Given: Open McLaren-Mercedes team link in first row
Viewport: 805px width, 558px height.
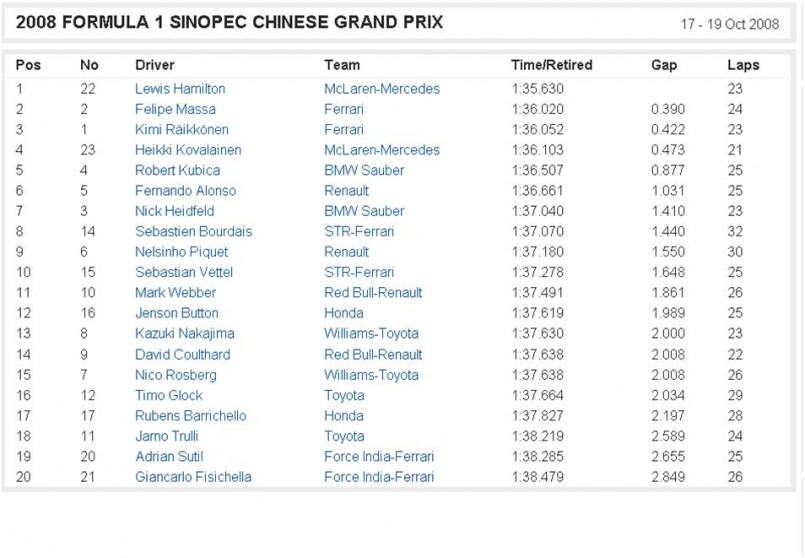Looking at the screenshot, I should (382, 89).
